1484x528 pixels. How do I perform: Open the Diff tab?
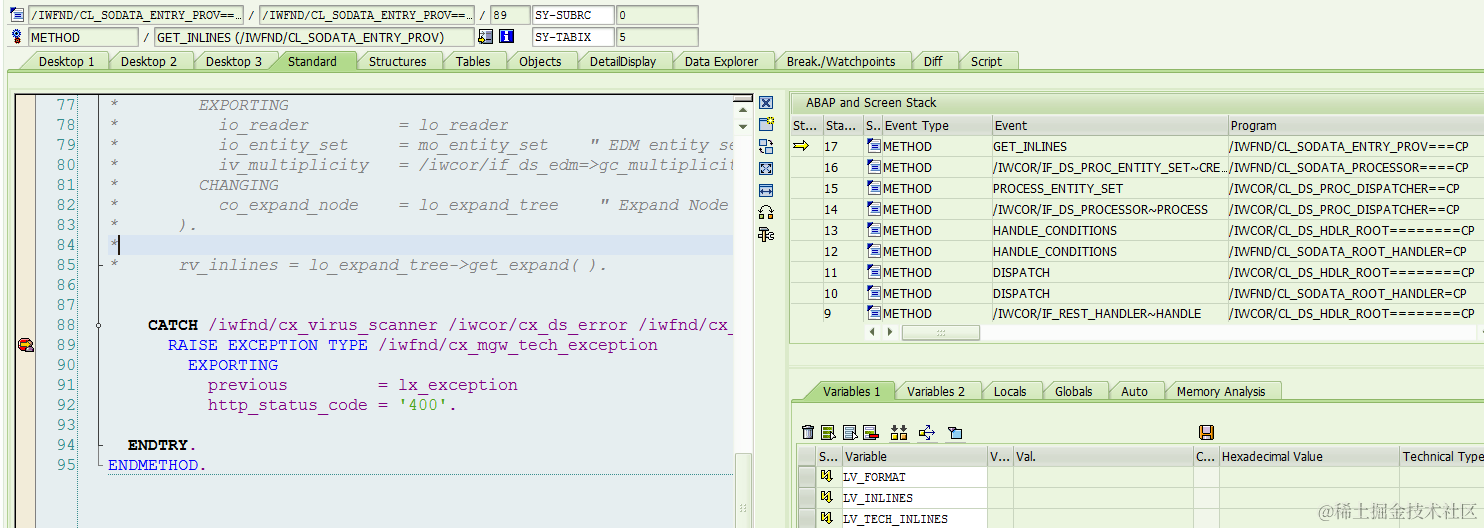[933, 61]
